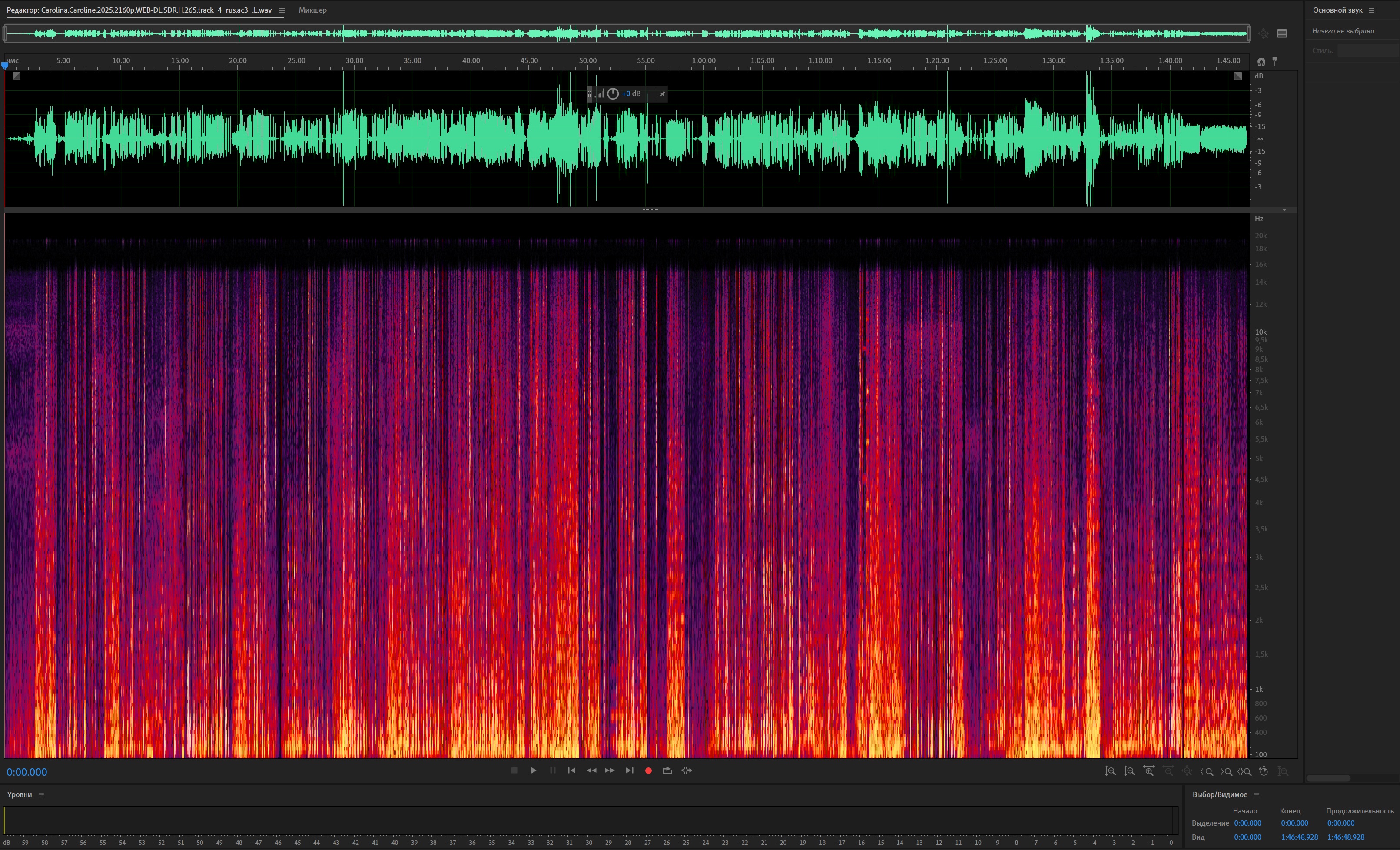Click Выделение duration value
The height and width of the screenshot is (850, 1400).
[x=1340, y=823]
